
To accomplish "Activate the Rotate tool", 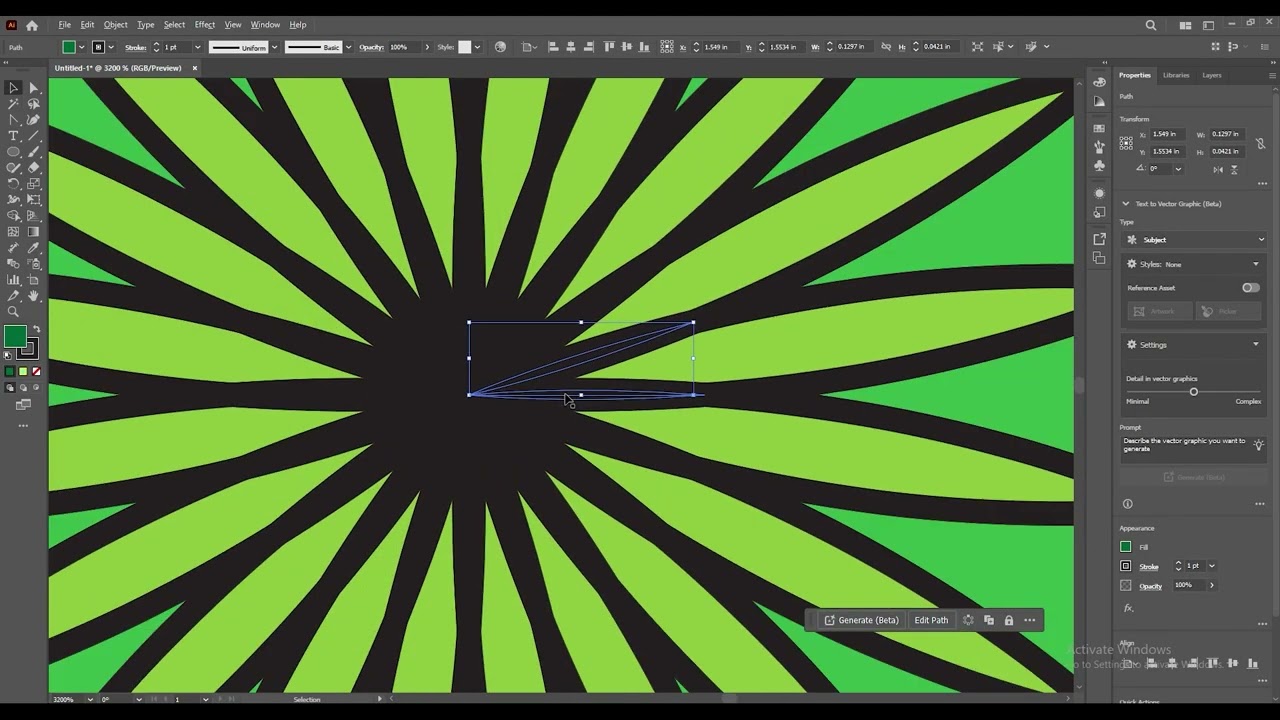I will coord(13,184).
